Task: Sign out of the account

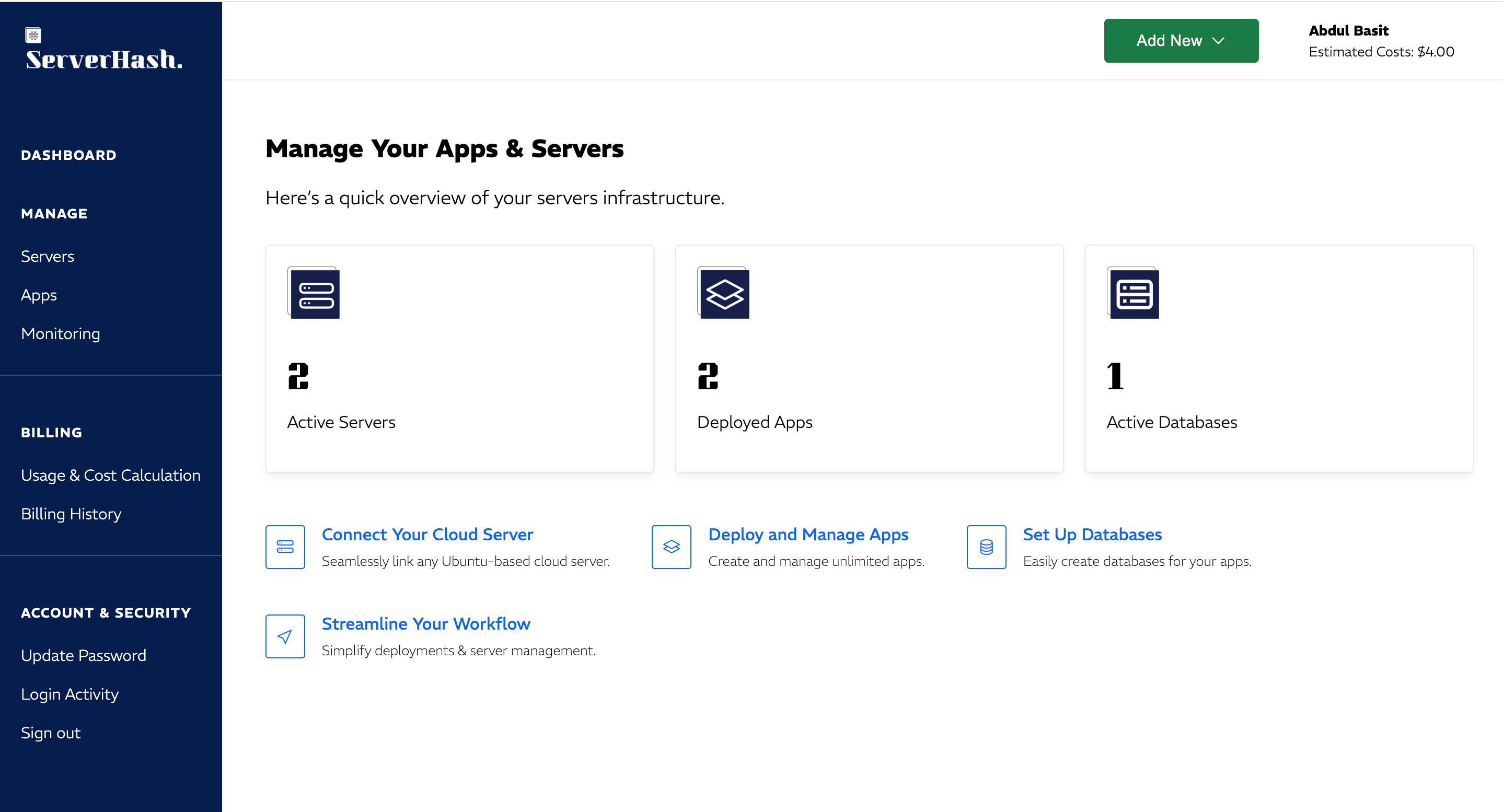Action: [51, 733]
